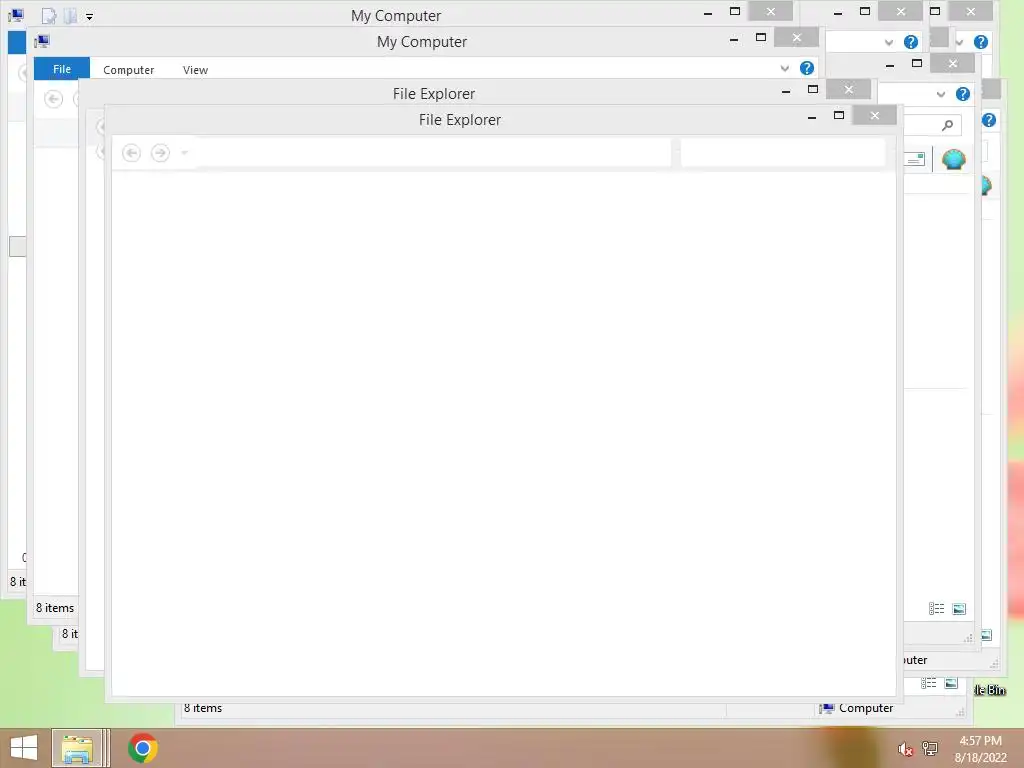
Task: Launch Google Chrome from the taskbar
Action: tap(143, 748)
